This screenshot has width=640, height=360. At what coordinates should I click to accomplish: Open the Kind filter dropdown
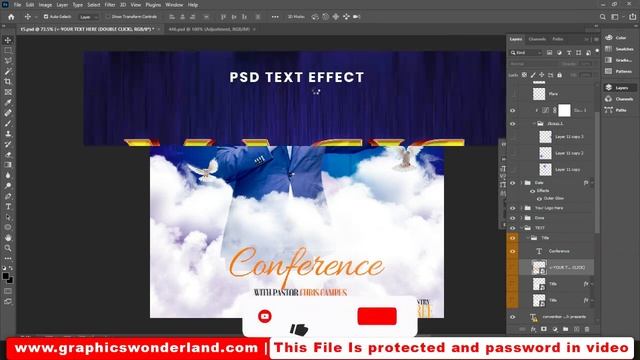coord(526,53)
